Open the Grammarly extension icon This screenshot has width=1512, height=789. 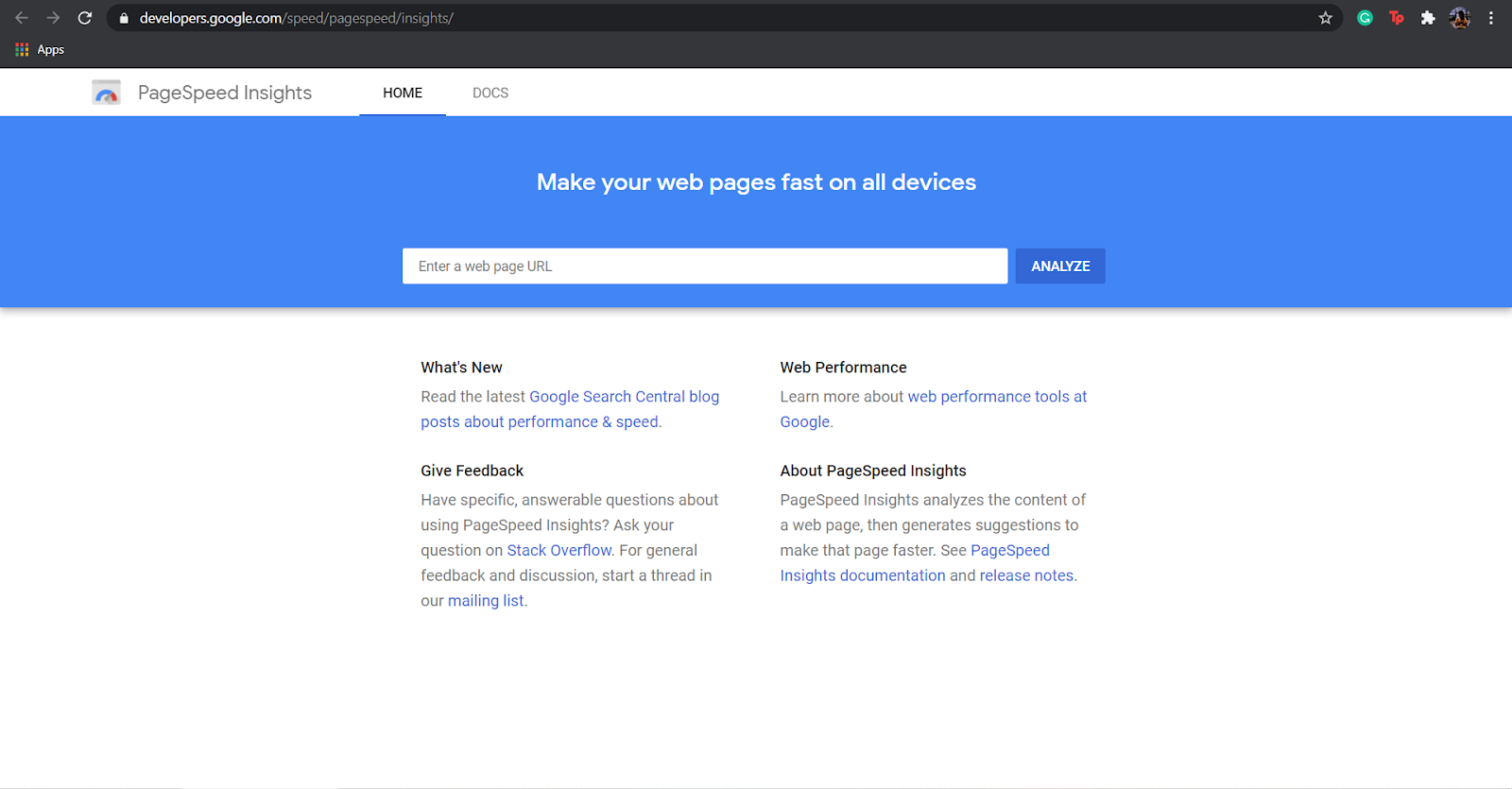point(1365,18)
